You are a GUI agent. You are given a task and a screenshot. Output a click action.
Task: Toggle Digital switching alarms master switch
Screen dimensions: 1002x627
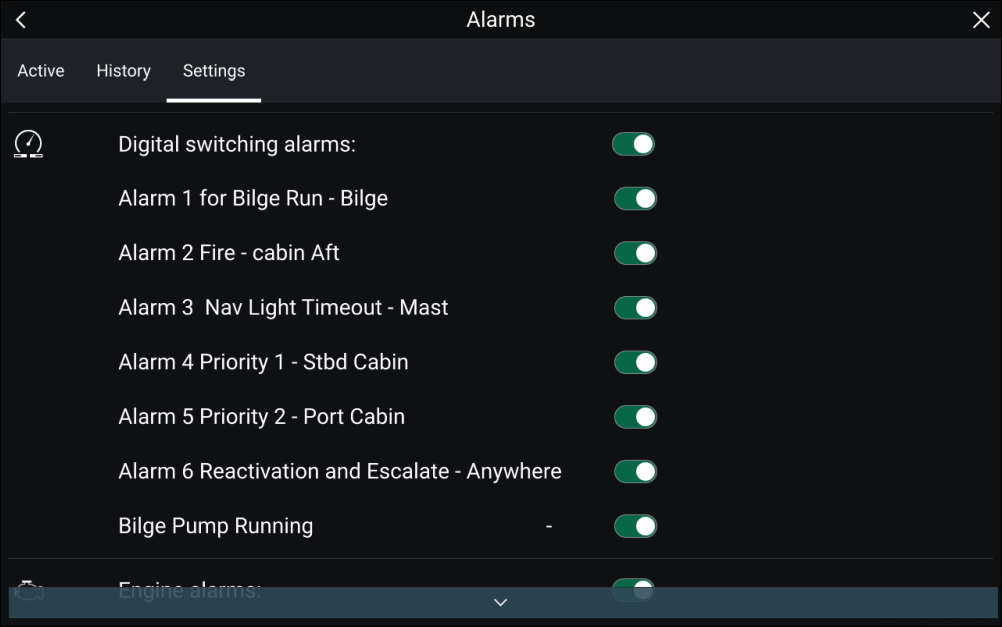(x=633, y=144)
